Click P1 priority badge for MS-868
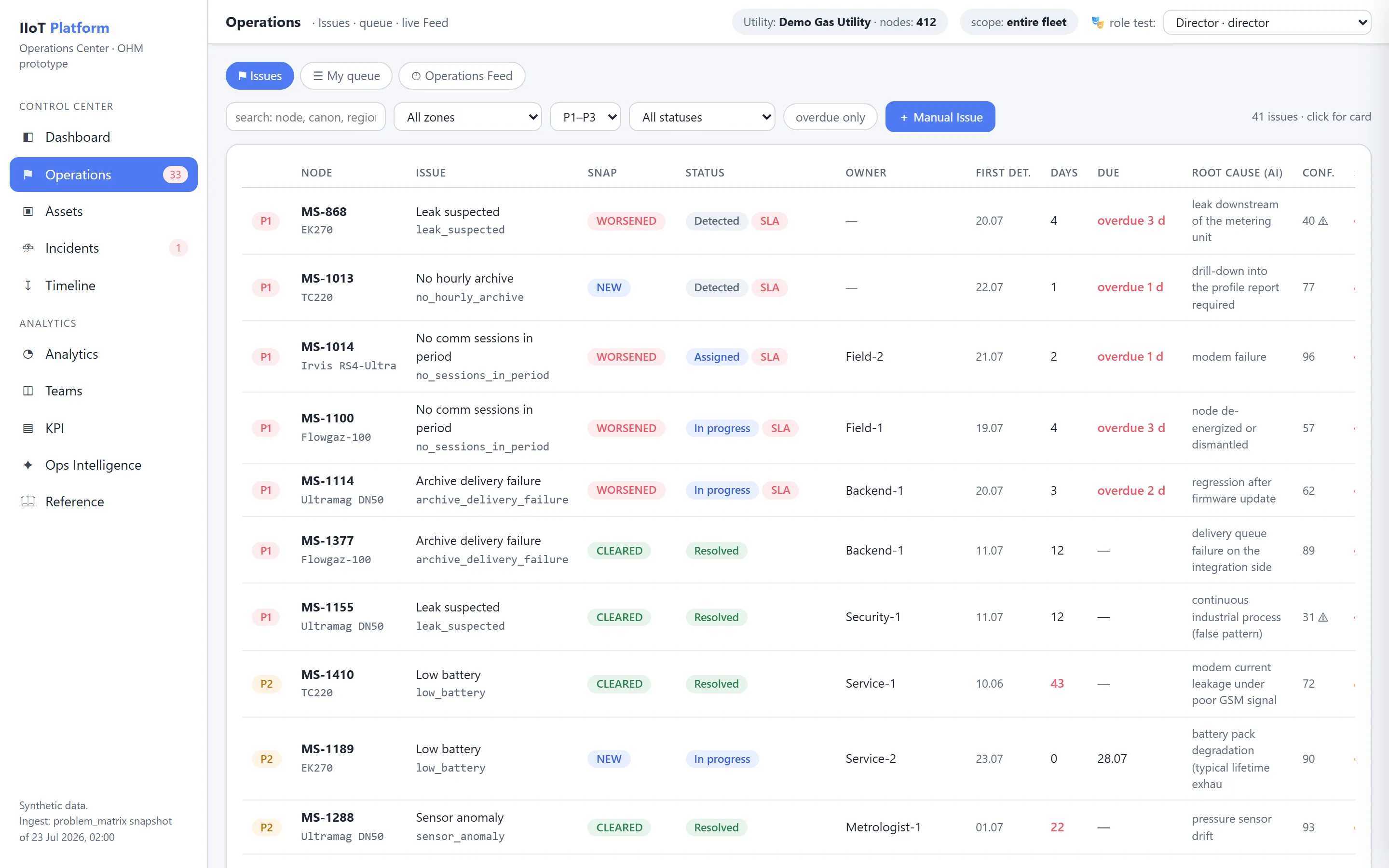 point(266,221)
